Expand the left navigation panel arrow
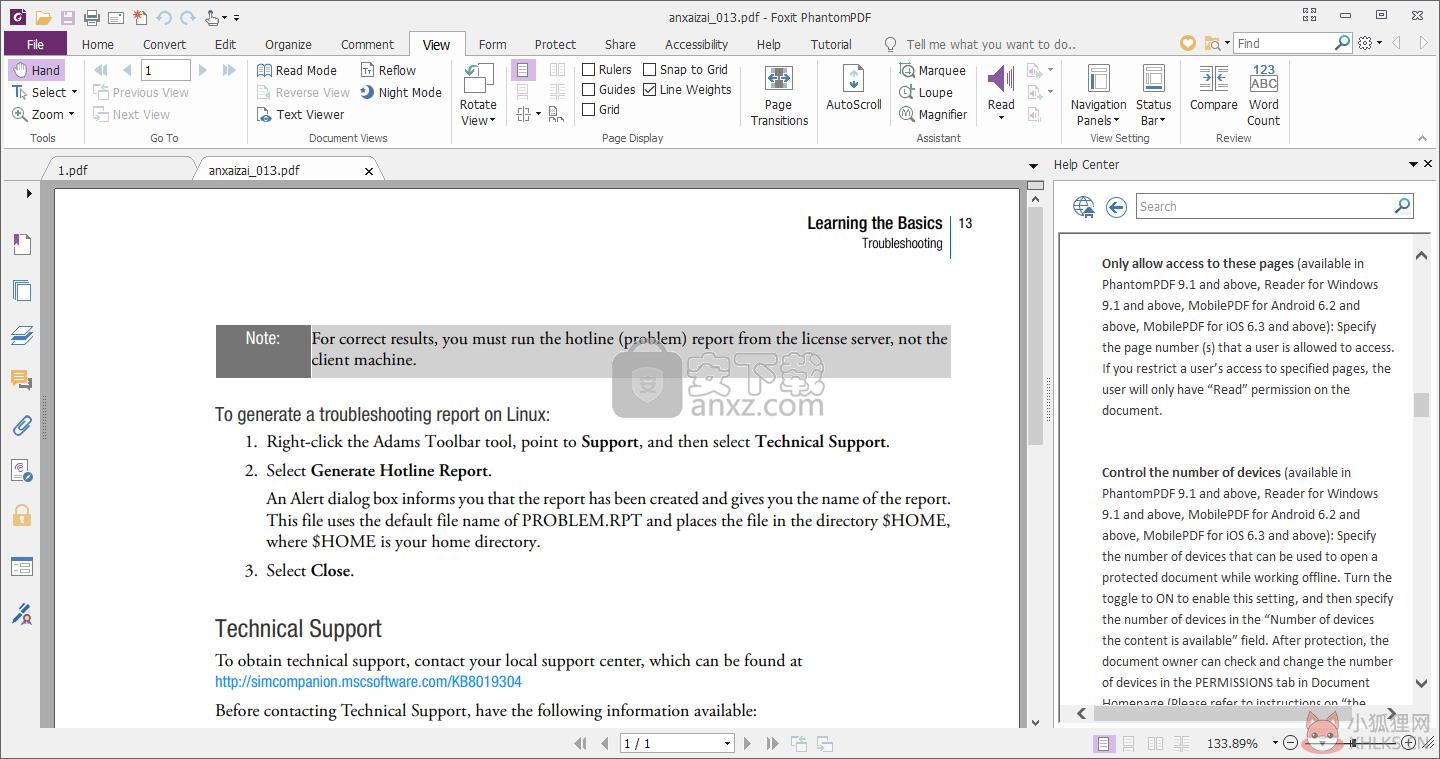The image size is (1440, 759). [29, 193]
